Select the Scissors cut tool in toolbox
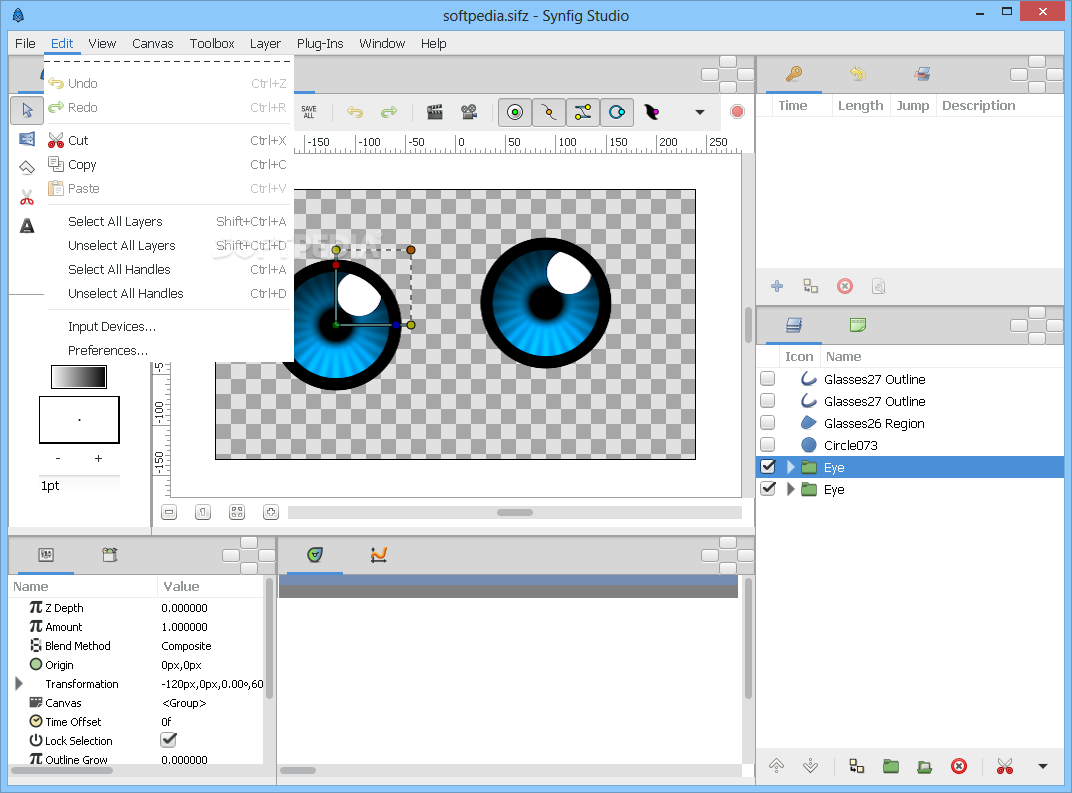The width and height of the screenshot is (1072, 793). click(x=27, y=198)
